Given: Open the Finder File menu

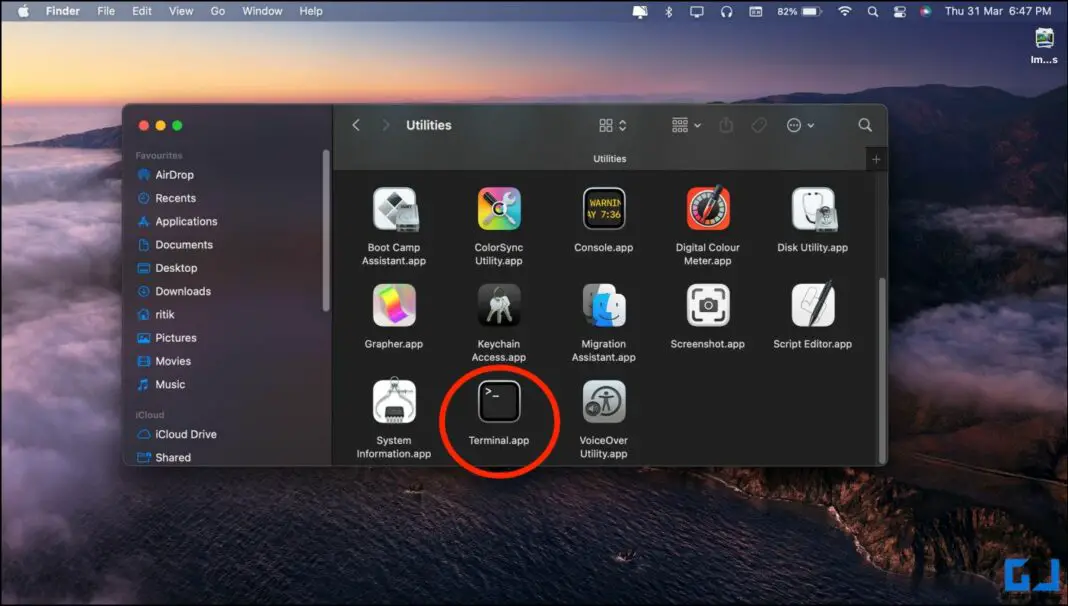Looking at the screenshot, I should [106, 11].
